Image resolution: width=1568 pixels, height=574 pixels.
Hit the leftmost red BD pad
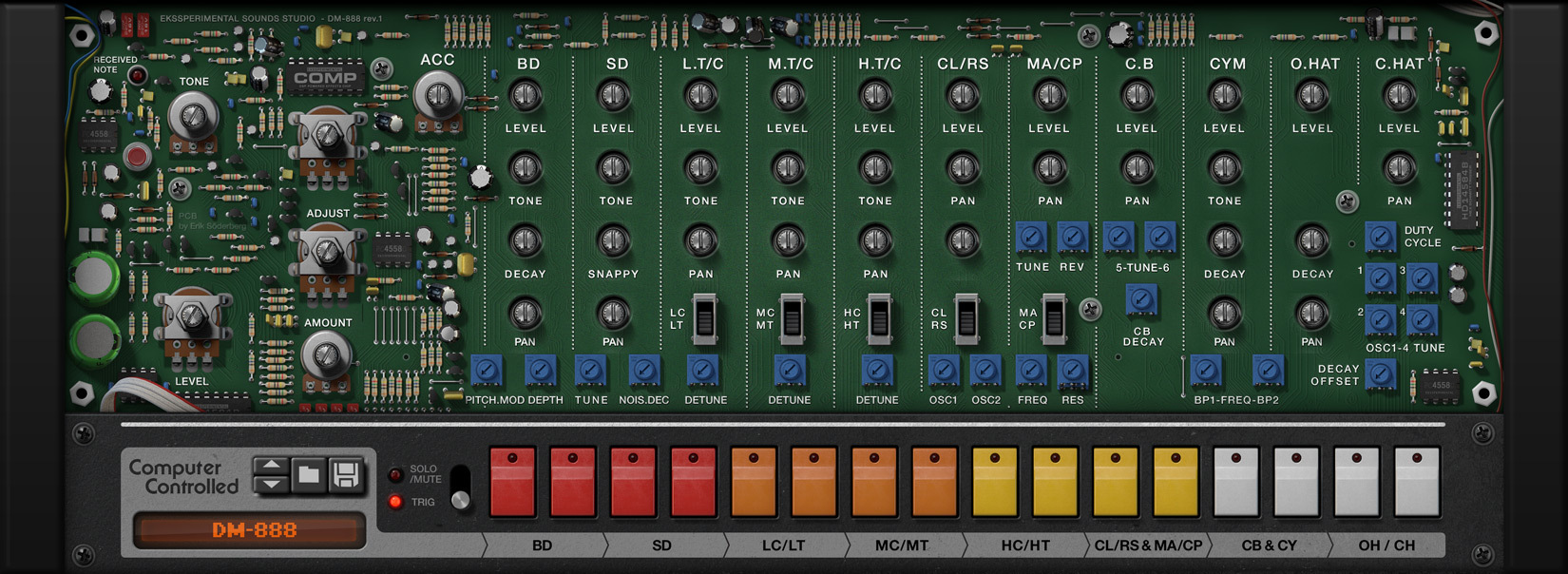(x=513, y=482)
